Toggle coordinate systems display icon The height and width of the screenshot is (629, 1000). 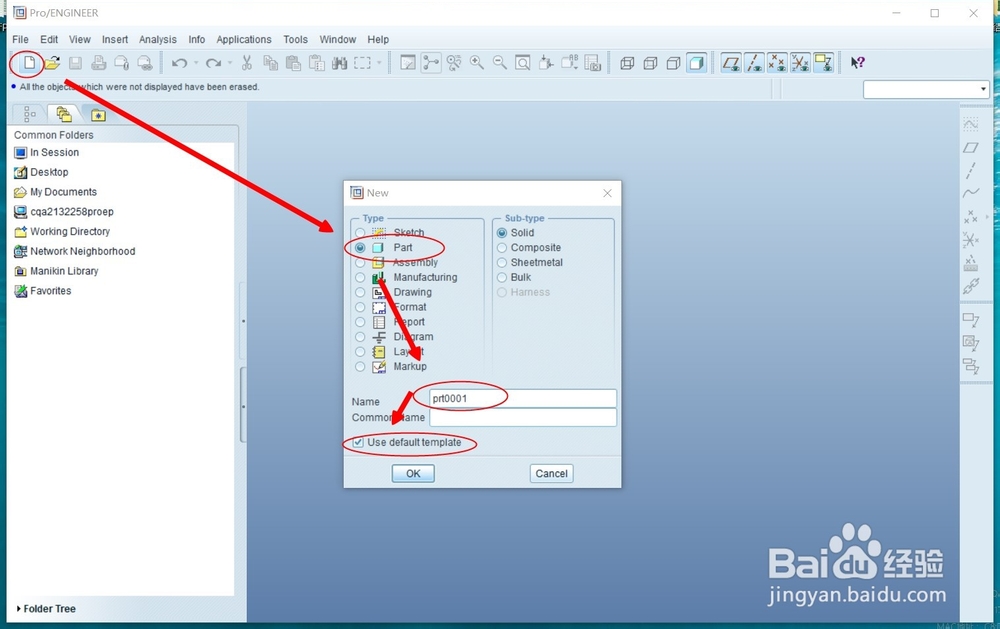point(800,63)
